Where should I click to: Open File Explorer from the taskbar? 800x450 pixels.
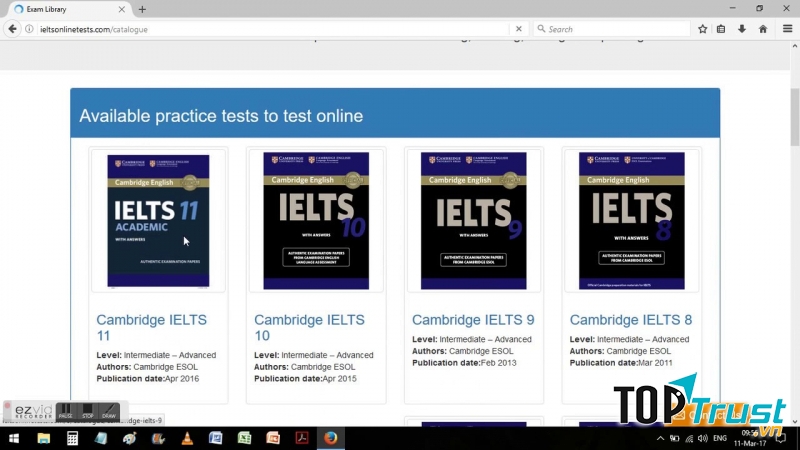pos(43,438)
